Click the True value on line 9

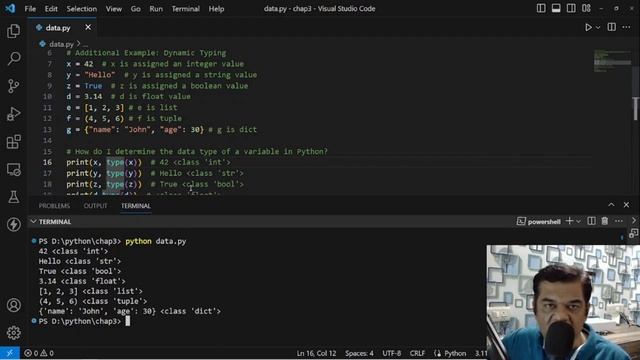point(93,86)
